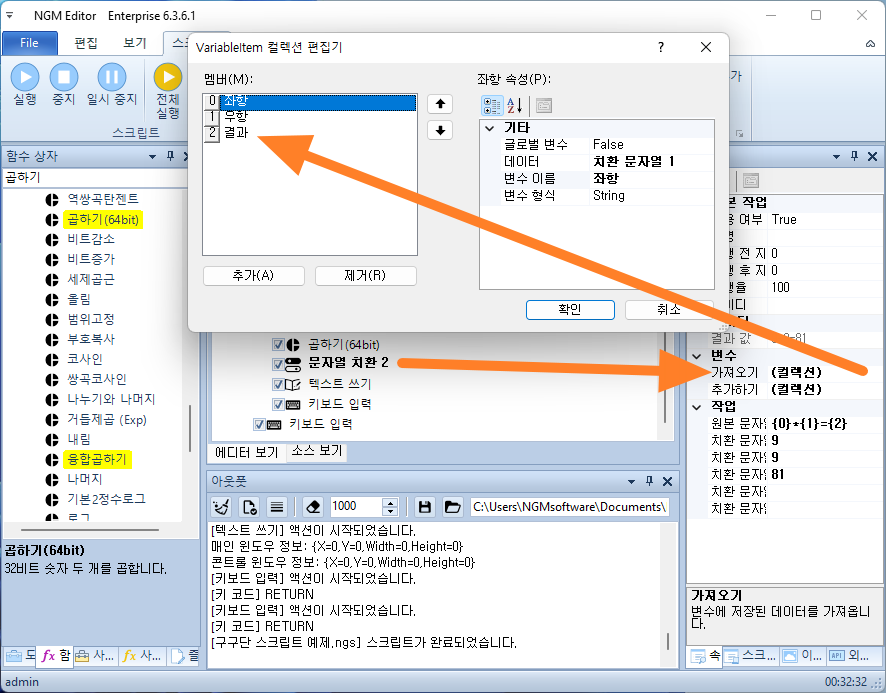
Task: Toggle checkbox for 텍스트 쓰기 step
Action: pyautogui.click(x=278, y=384)
